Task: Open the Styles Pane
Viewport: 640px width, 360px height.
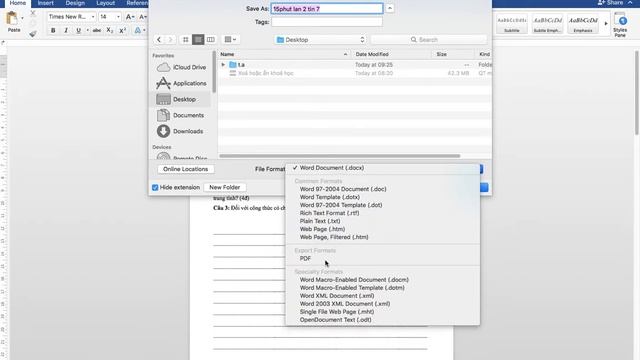Action: point(620,24)
